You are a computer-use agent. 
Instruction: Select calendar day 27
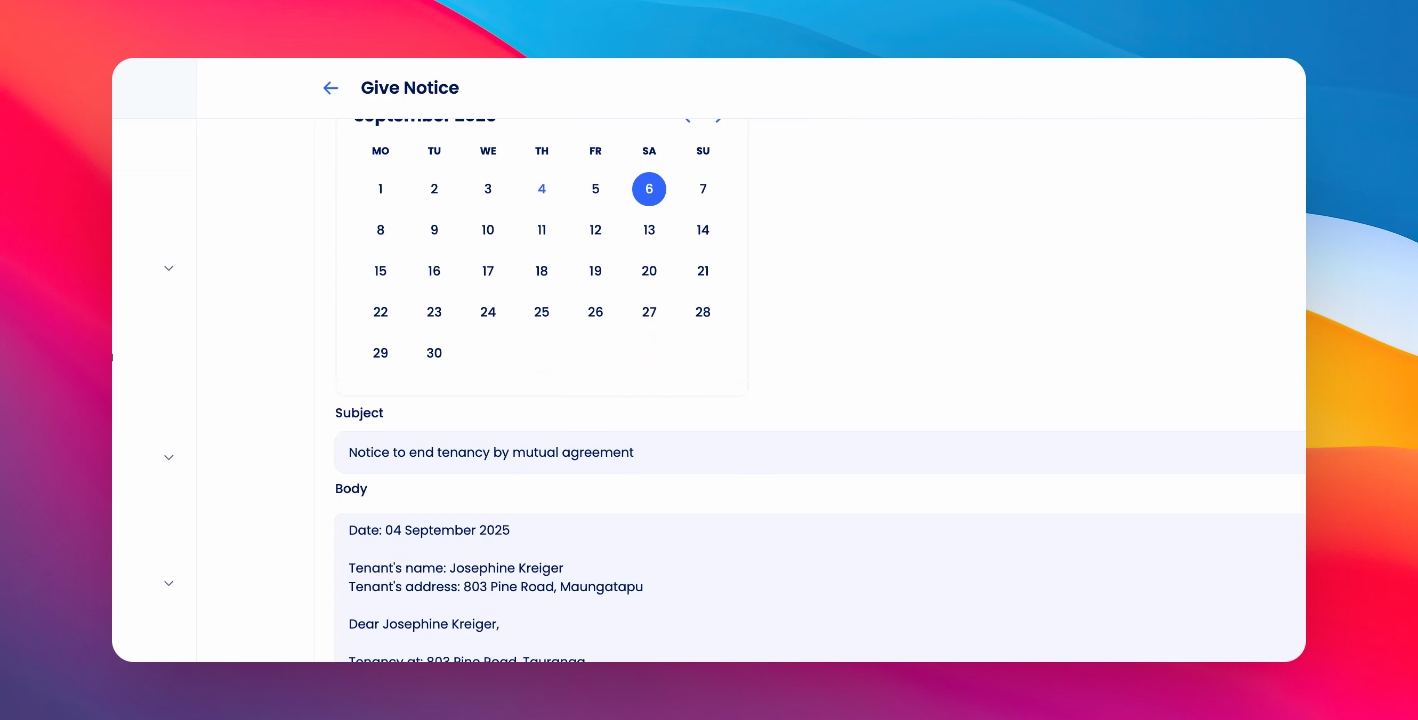pyautogui.click(x=649, y=312)
